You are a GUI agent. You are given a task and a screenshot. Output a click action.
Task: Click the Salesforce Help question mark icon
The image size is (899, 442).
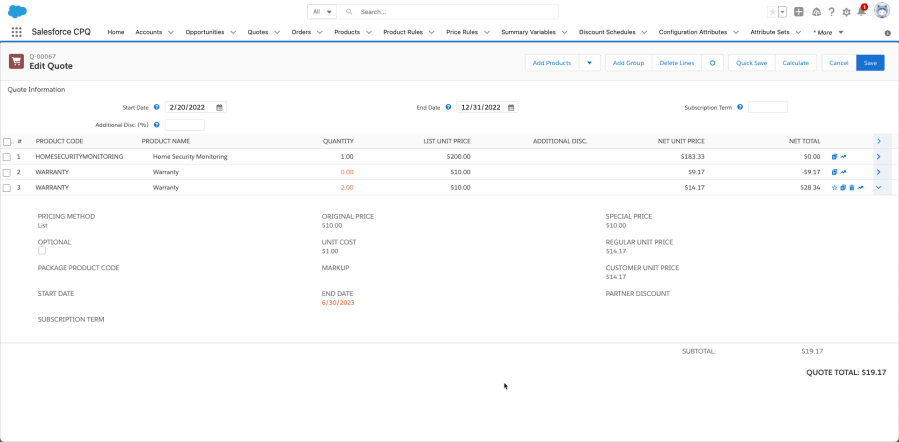click(x=831, y=12)
